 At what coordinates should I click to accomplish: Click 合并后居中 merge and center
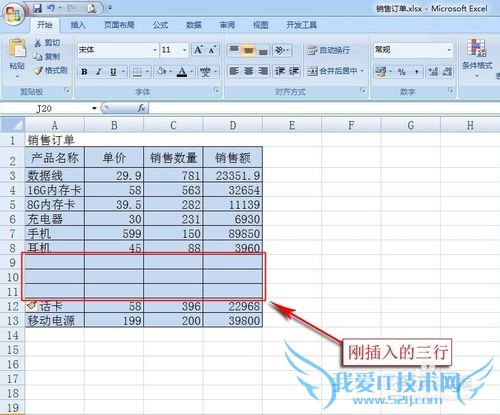click(x=332, y=71)
